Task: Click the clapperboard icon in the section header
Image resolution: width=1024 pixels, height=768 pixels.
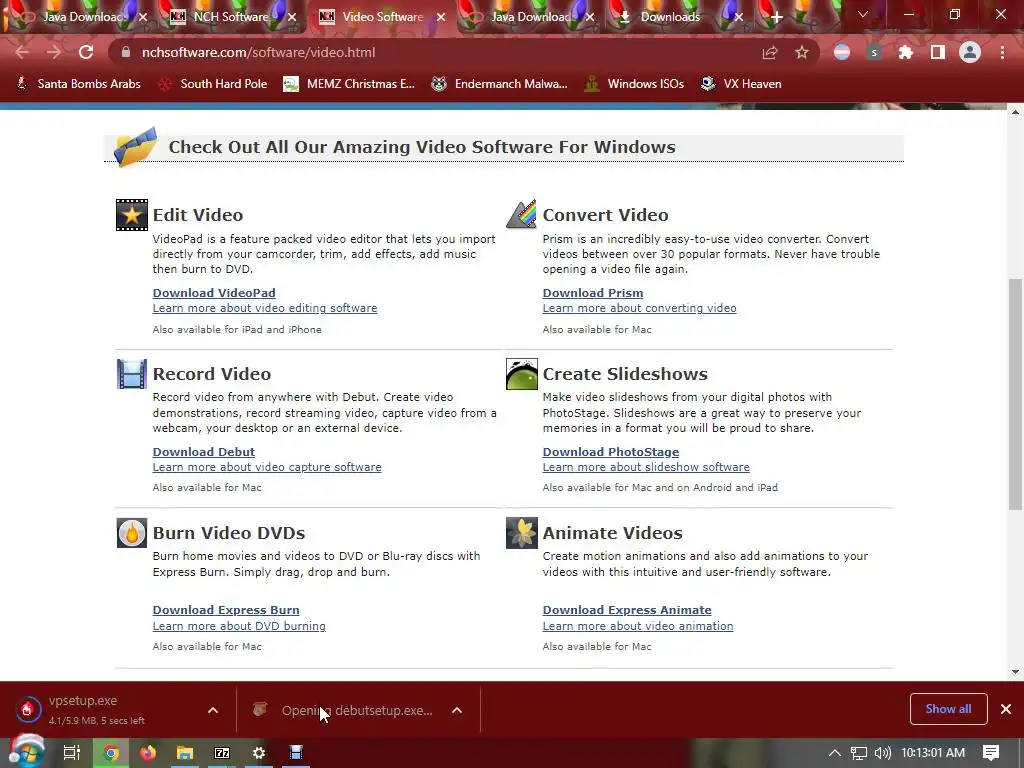Action: (136, 147)
